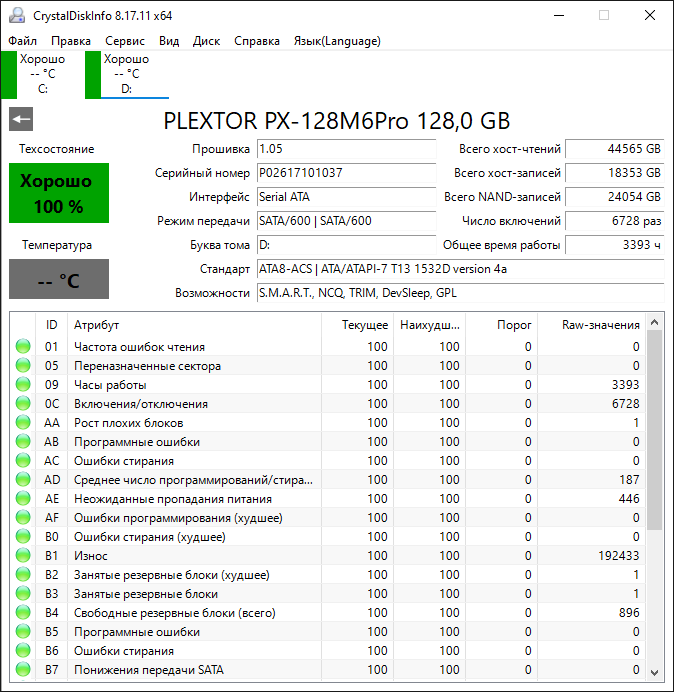The image size is (674, 692).
Task: Click status circle for attribute AB
Action: [x=23, y=441]
